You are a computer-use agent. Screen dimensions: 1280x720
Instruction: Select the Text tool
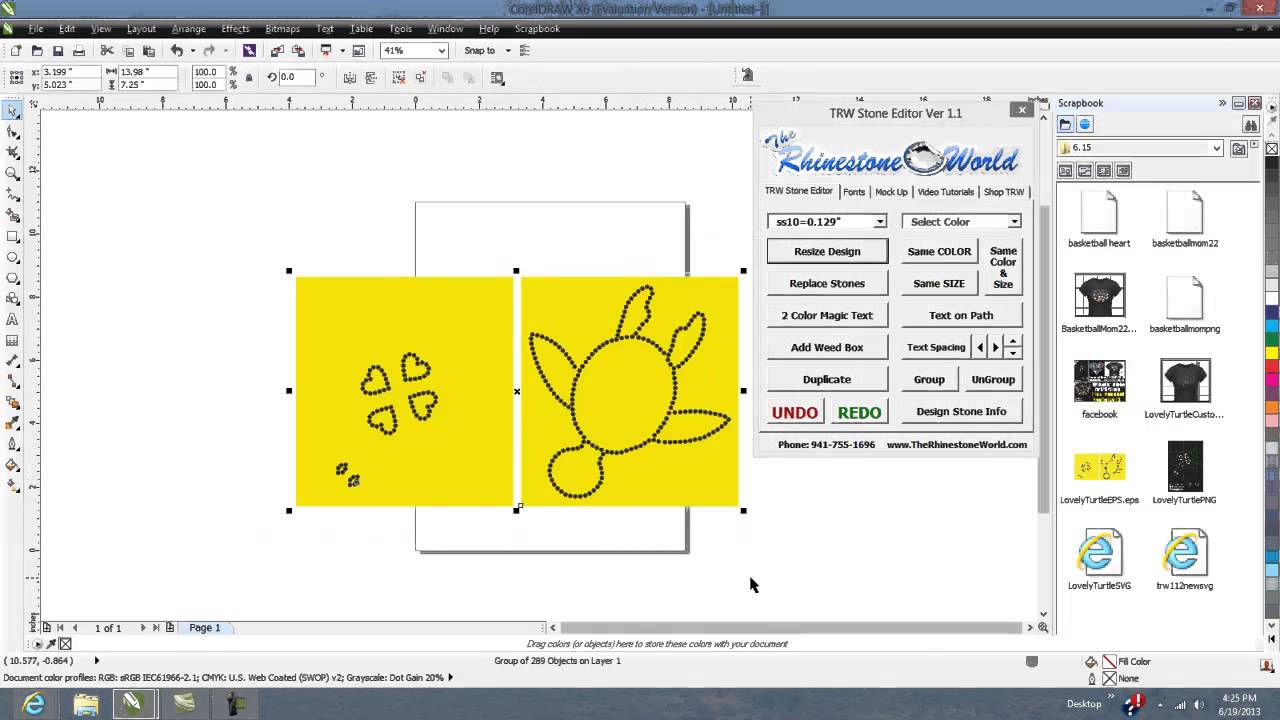click(13, 320)
